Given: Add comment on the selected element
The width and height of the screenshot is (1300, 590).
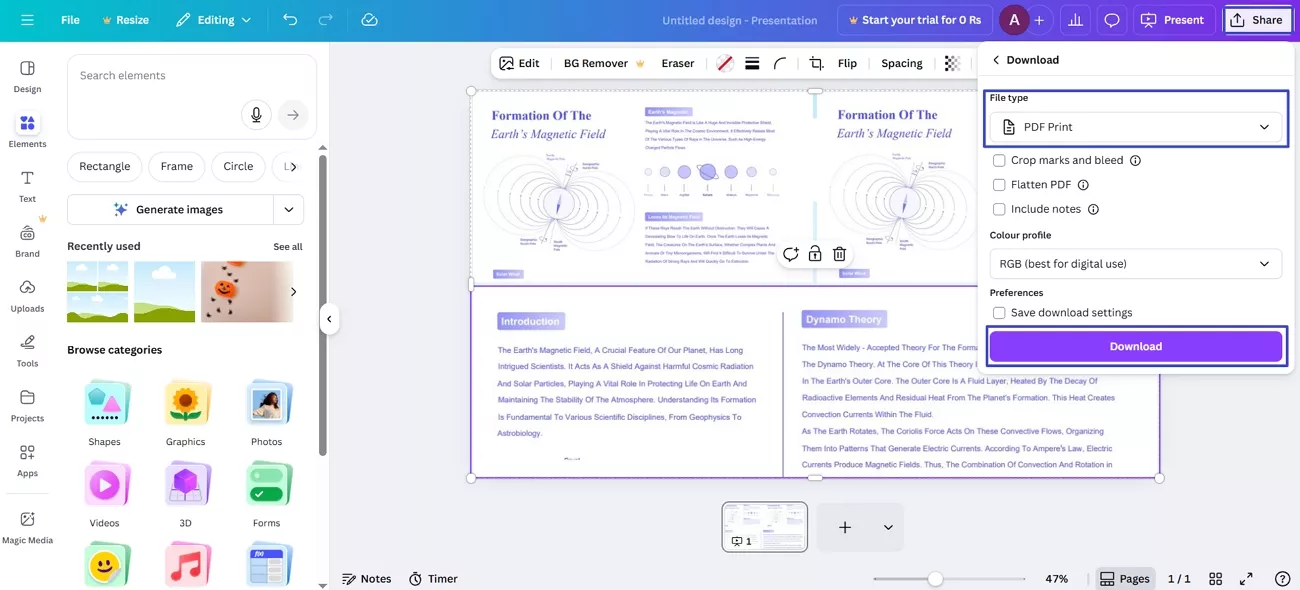Looking at the screenshot, I should point(790,254).
